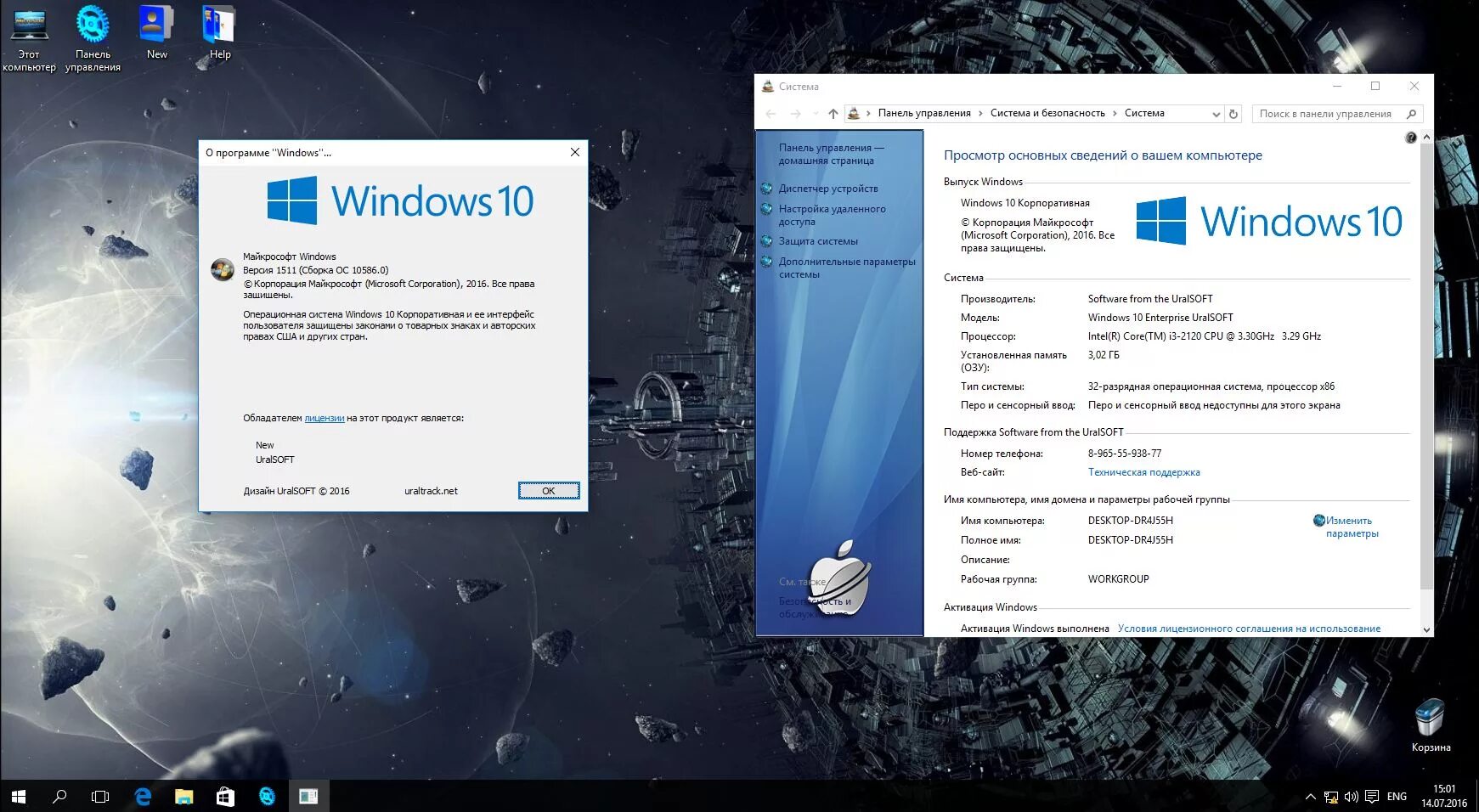Open the help question mark button

pos(1411,138)
